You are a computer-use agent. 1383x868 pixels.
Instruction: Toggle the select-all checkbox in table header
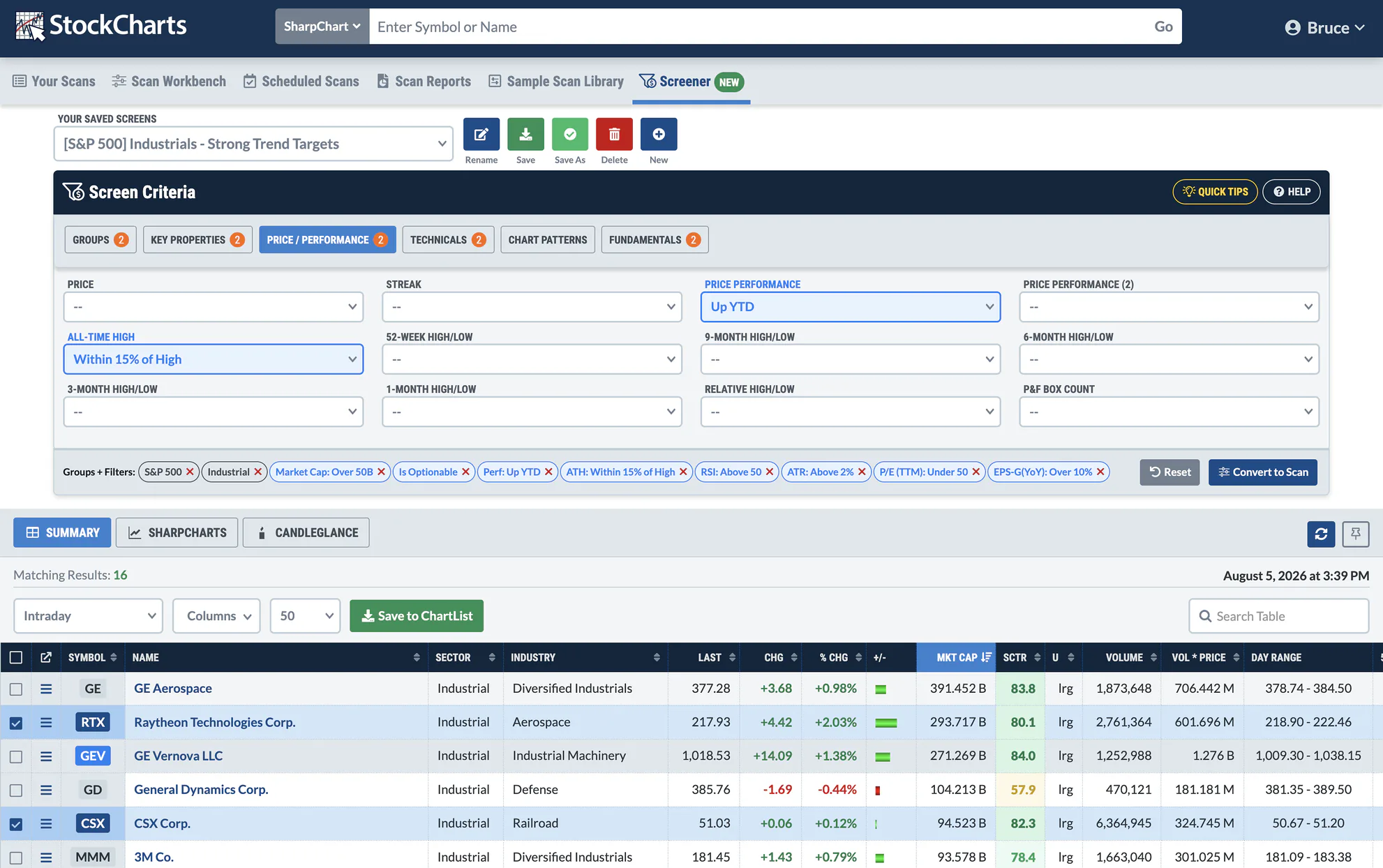coord(16,657)
